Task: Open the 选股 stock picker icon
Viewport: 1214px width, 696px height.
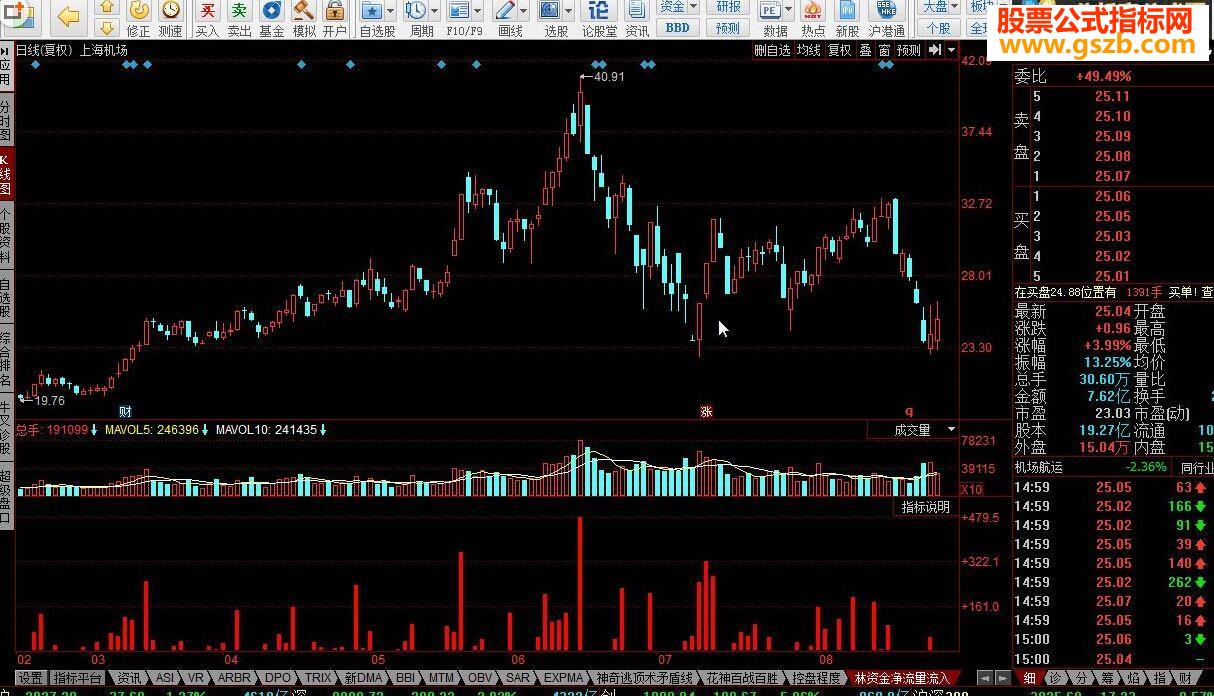Action: [x=550, y=10]
